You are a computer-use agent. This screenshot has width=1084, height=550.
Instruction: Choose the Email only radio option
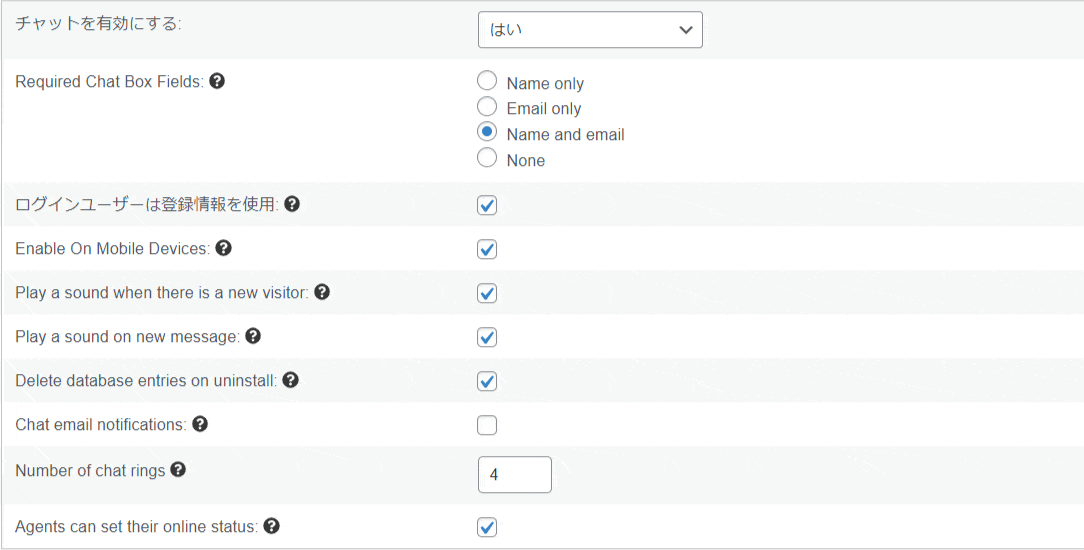pyautogui.click(x=487, y=106)
